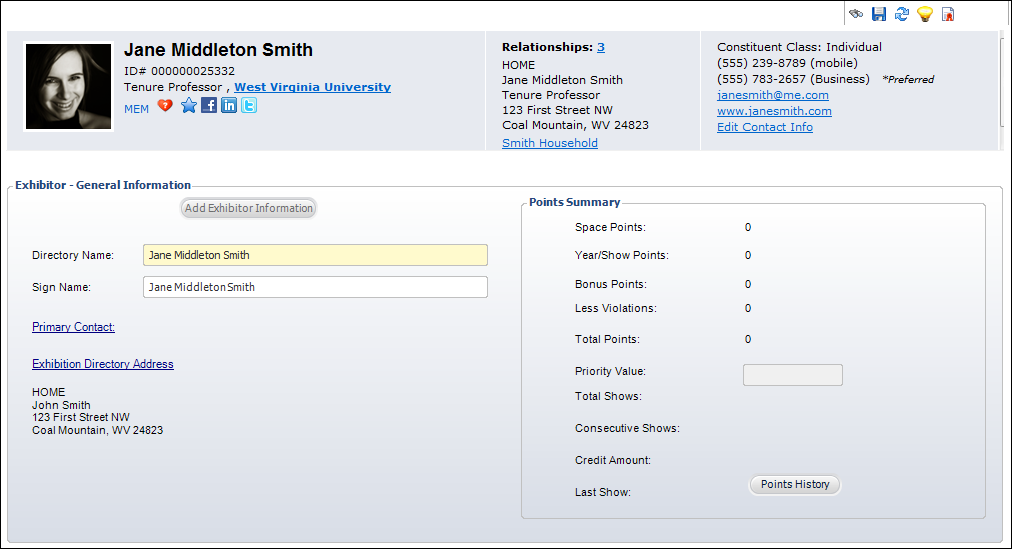
Task: Click the (555) 239-8789 (mobile) phone number
Action: pyautogui.click(x=787, y=63)
